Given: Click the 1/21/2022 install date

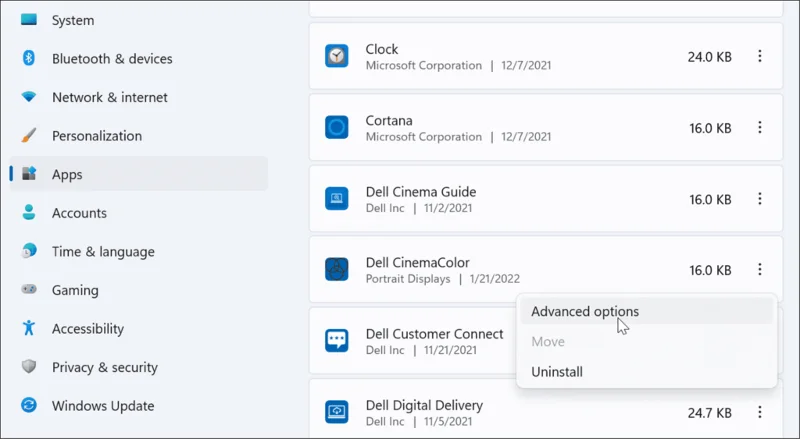Looking at the screenshot, I should tap(494, 279).
